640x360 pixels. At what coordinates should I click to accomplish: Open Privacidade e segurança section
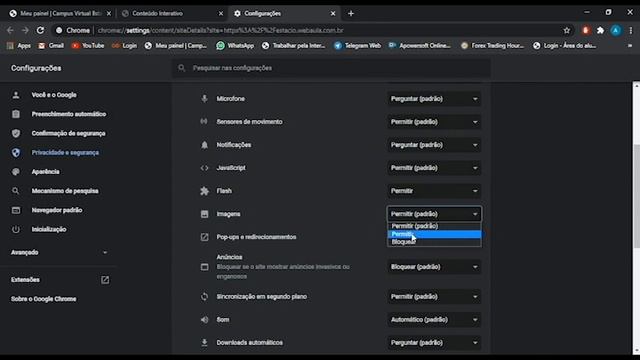65,152
